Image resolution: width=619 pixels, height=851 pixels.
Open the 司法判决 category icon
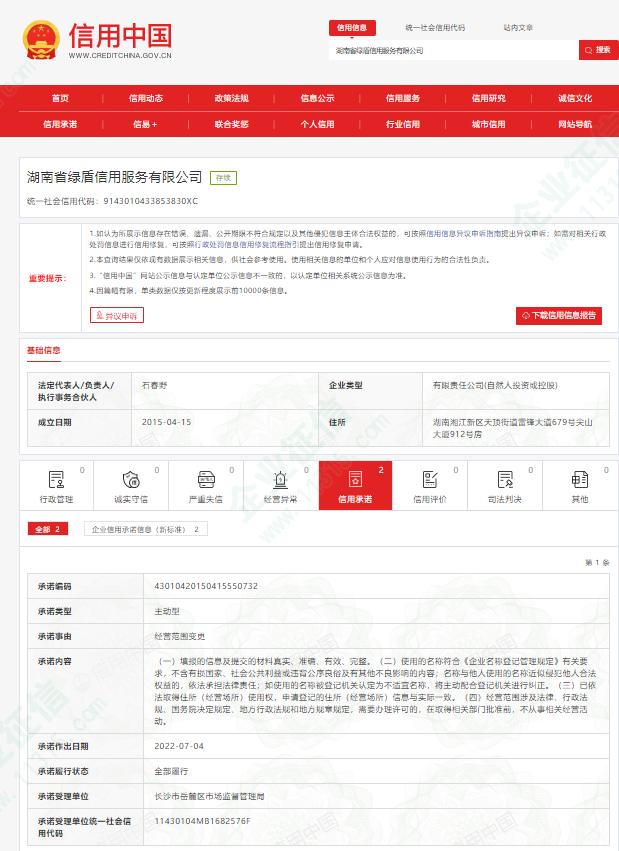pyautogui.click(x=505, y=480)
